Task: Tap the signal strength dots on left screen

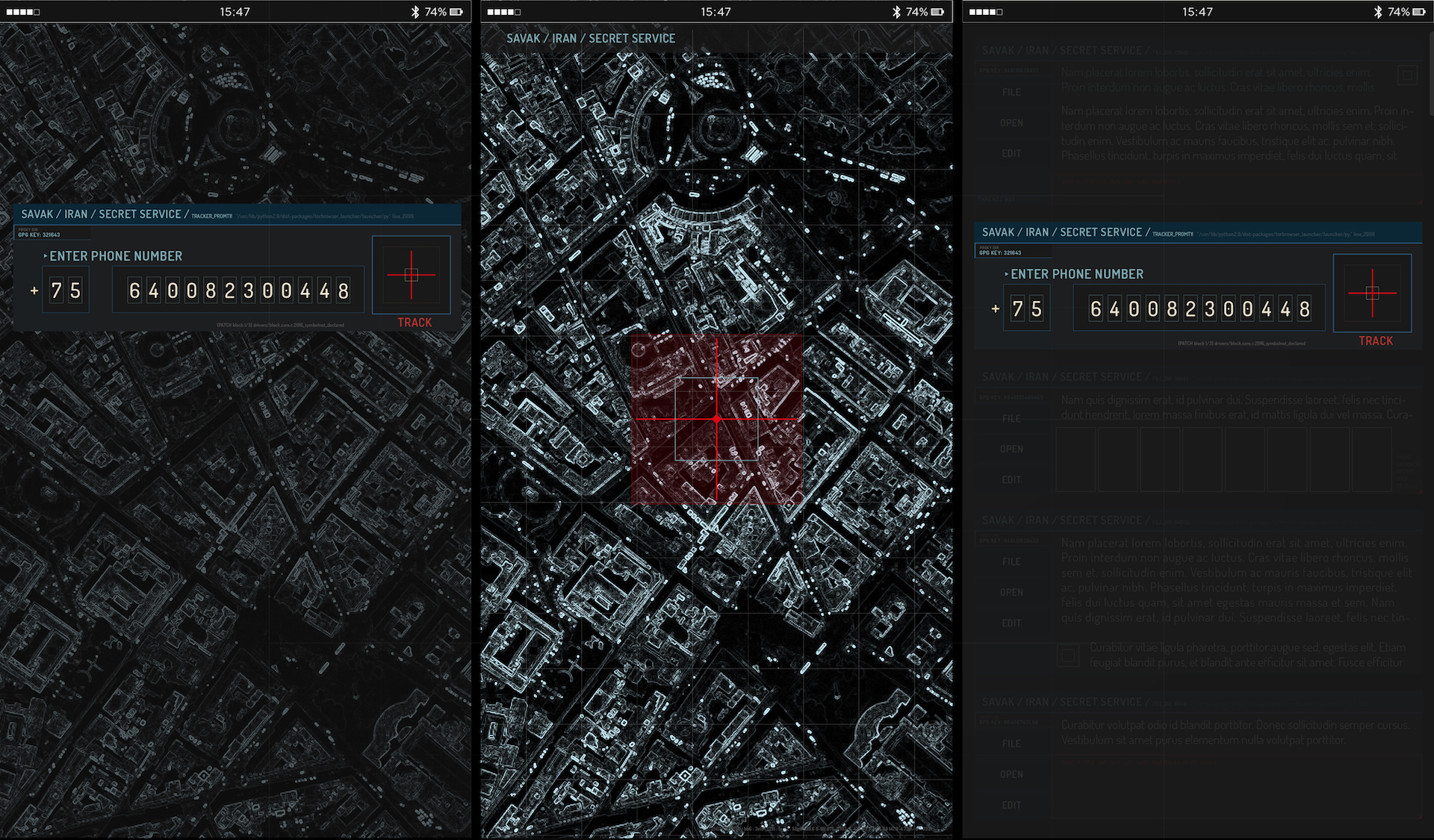Action: click(23, 12)
